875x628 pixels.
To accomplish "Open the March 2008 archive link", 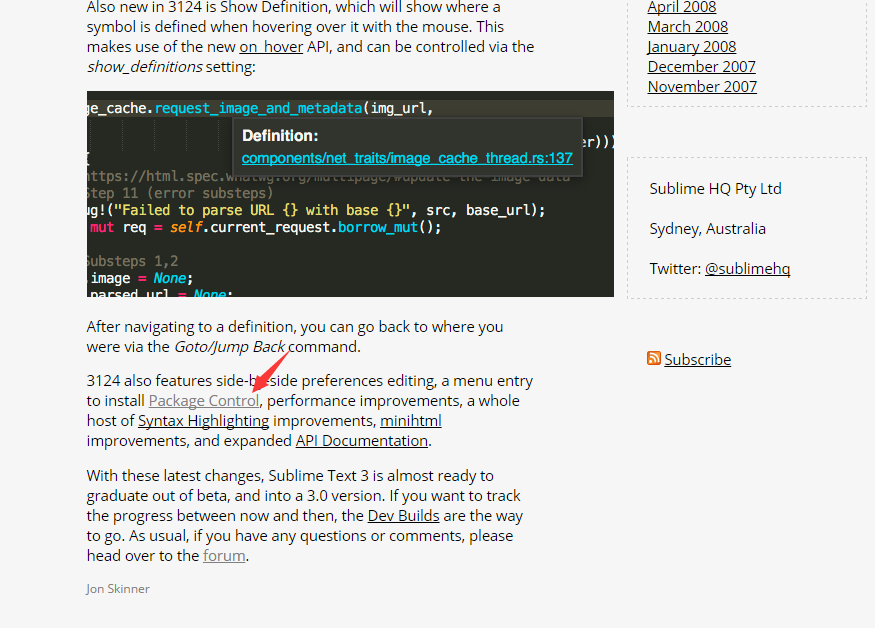I will (688, 27).
